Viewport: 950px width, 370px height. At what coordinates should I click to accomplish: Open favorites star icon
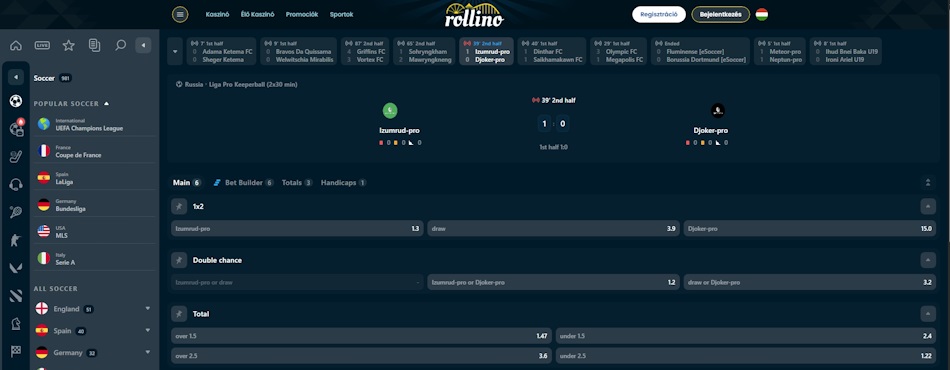tap(68, 45)
